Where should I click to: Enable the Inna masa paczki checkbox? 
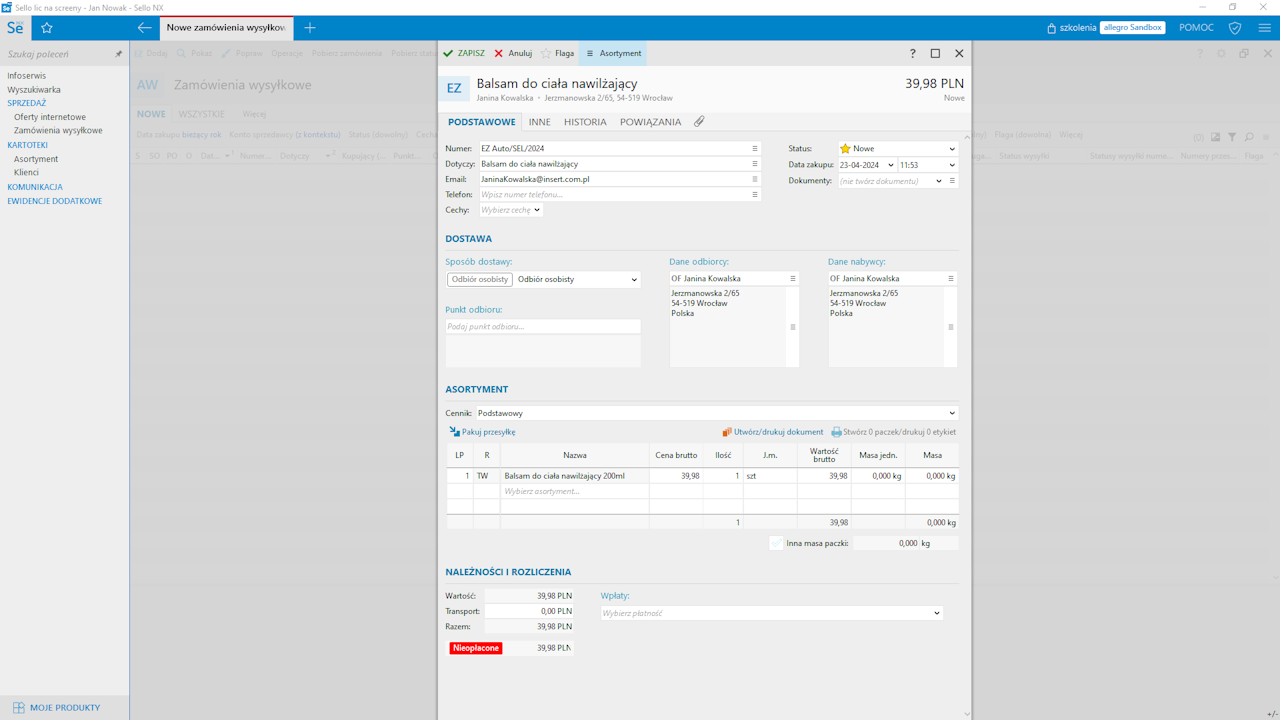(776, 543)
